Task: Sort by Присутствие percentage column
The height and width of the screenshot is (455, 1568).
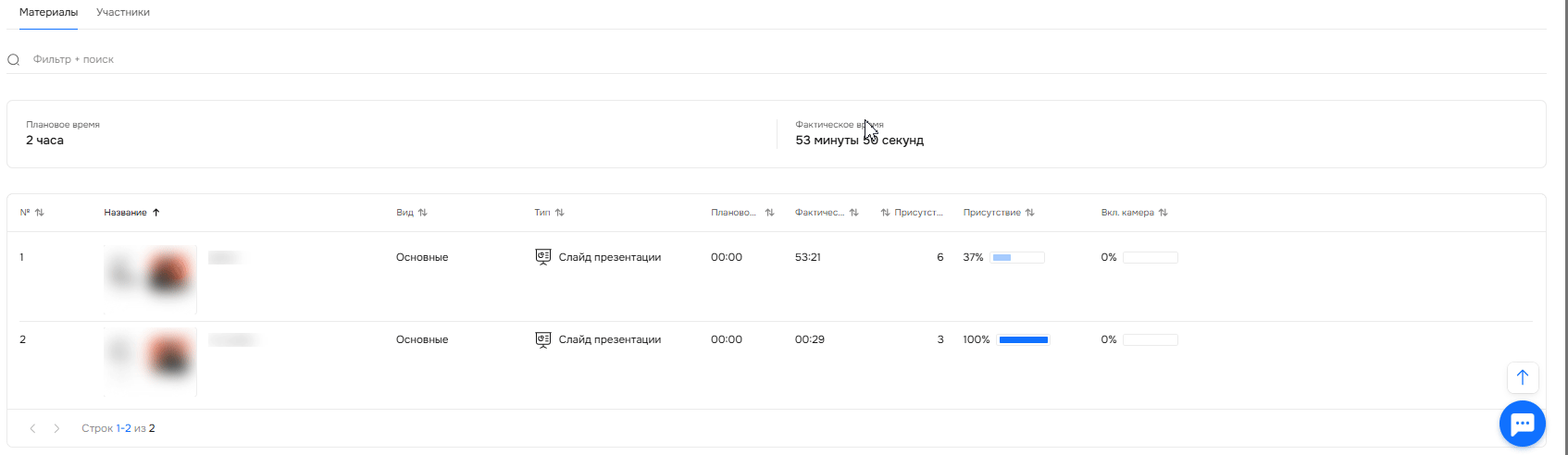Action: 1029,213
